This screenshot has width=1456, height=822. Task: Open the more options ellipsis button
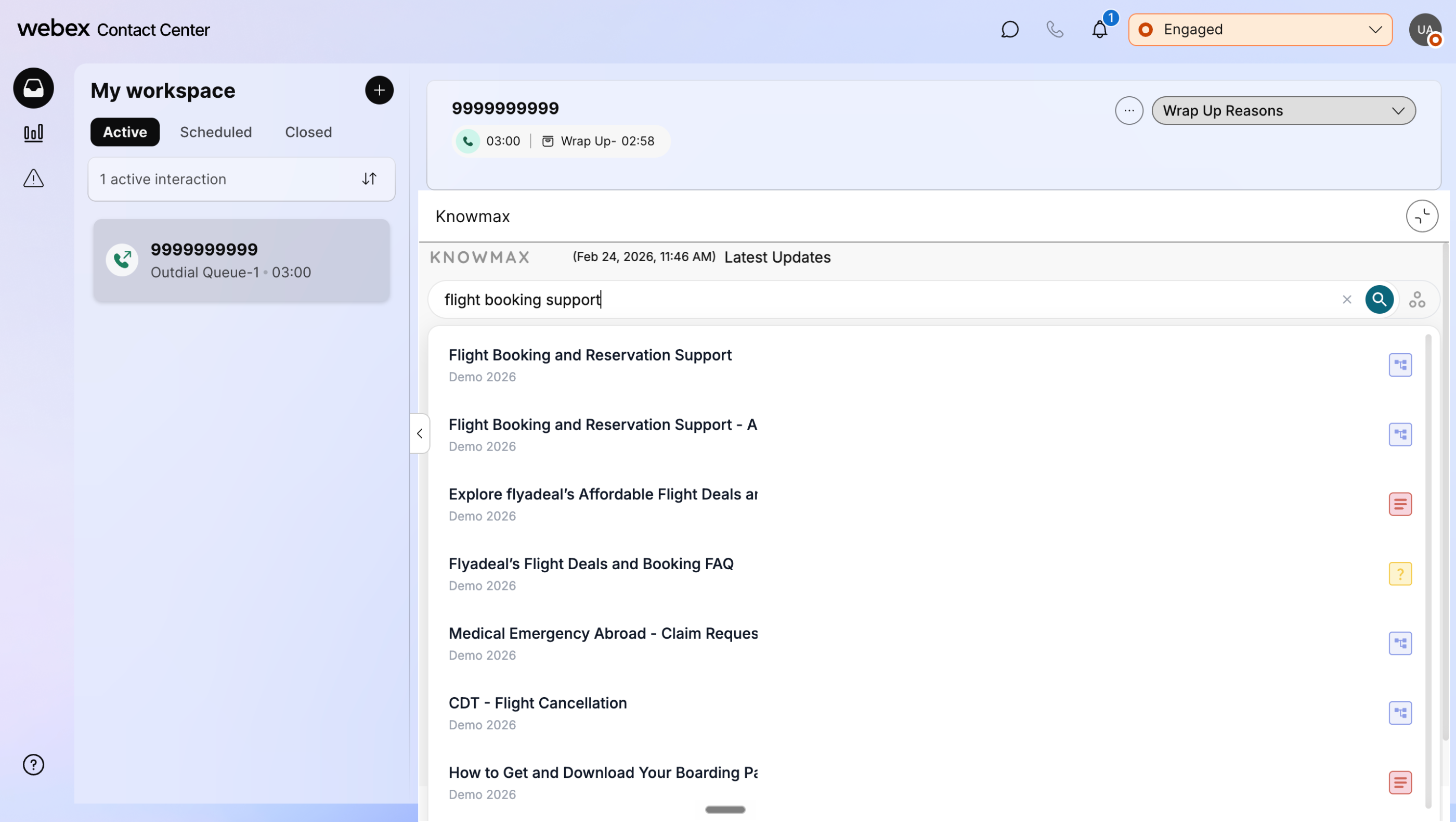pos(1129,110)
